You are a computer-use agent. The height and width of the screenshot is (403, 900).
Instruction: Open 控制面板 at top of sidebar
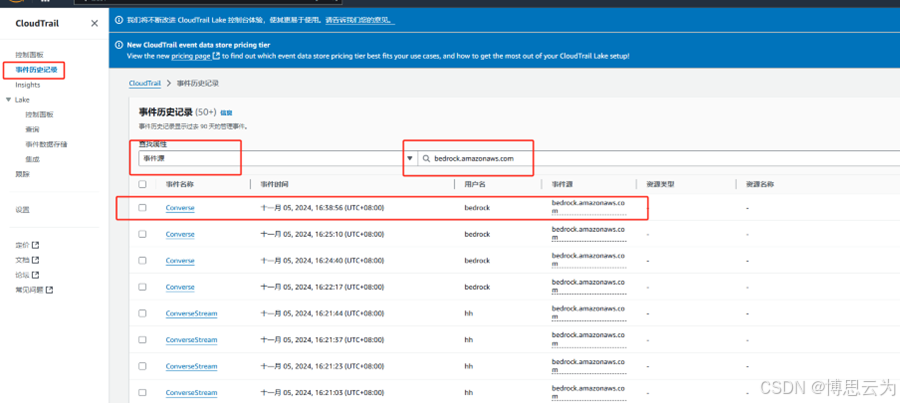[29, 55]
